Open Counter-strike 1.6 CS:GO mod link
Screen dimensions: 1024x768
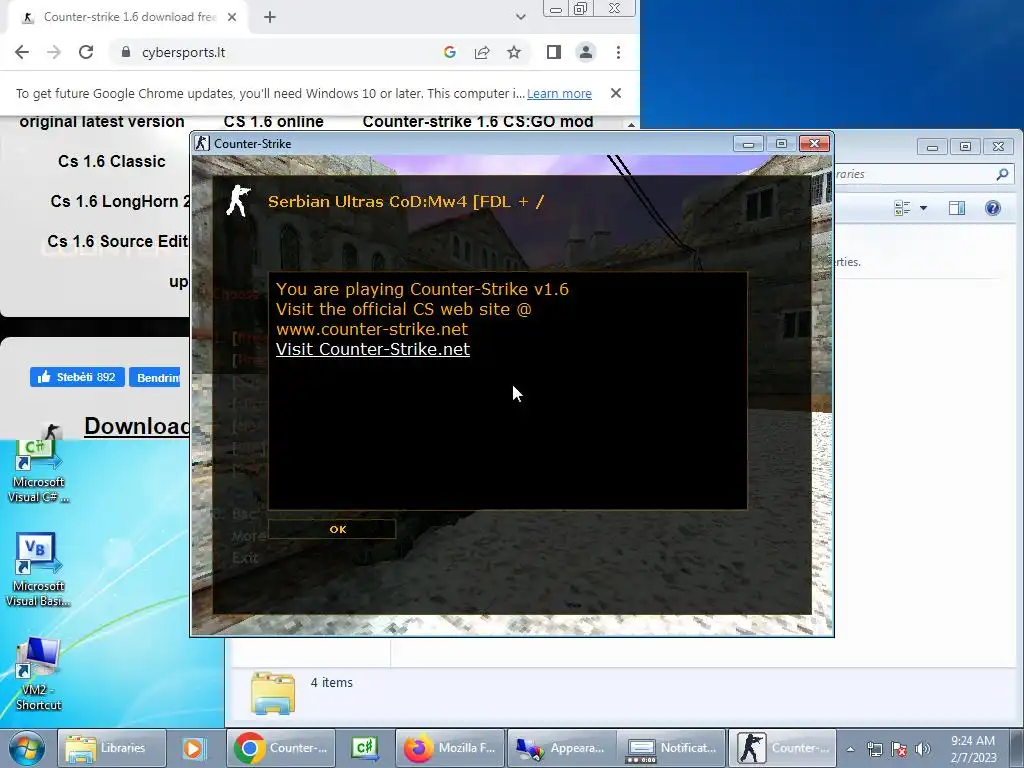(x=478, y=121)
